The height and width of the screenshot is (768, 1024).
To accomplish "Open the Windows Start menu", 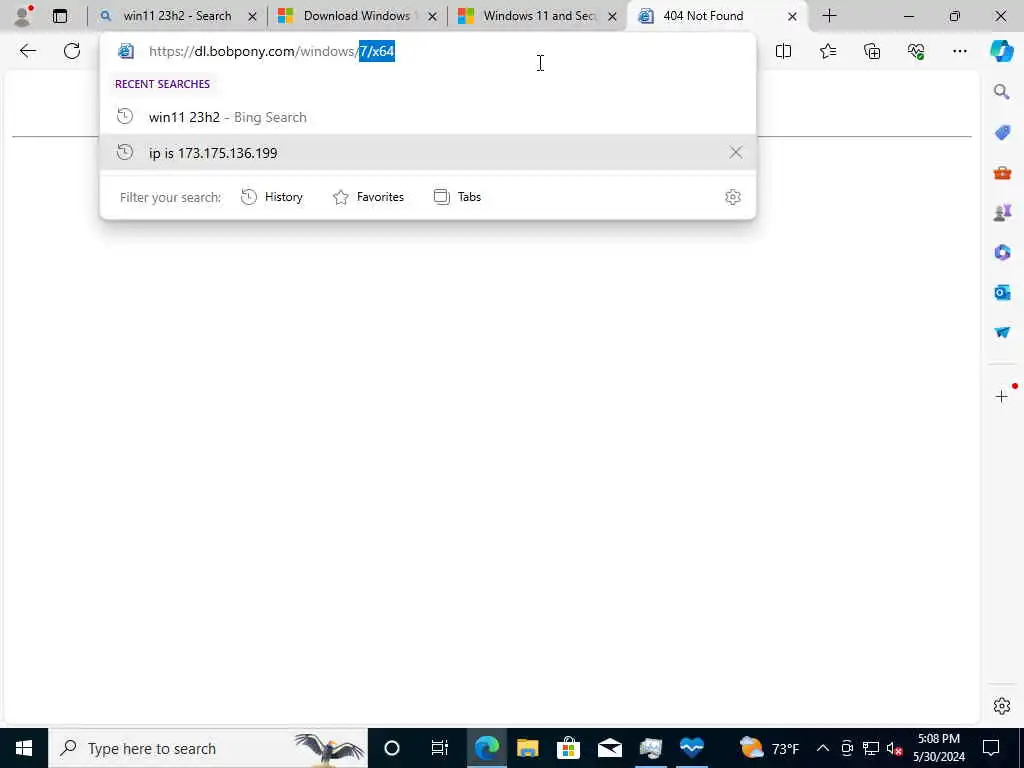I will [24, 748].
